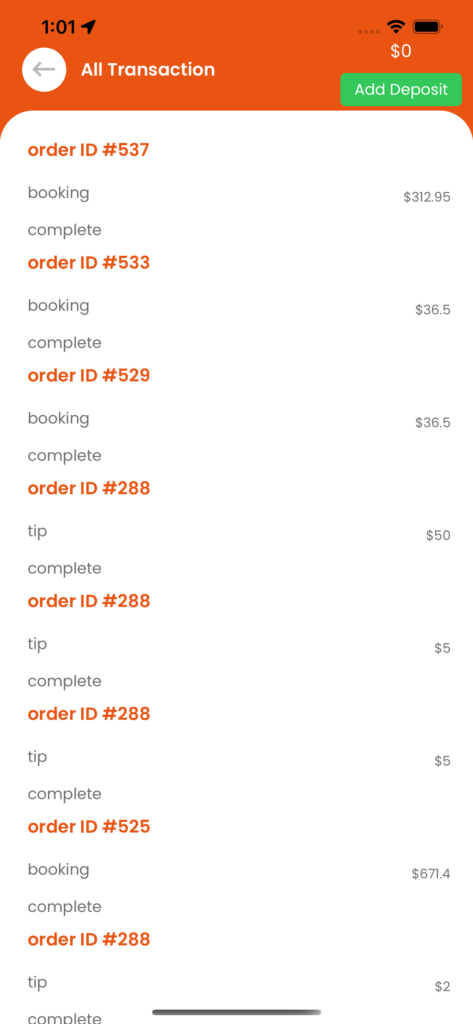Open order ID #537 transaction
473x1024 pixels.
tap(89, 150)
